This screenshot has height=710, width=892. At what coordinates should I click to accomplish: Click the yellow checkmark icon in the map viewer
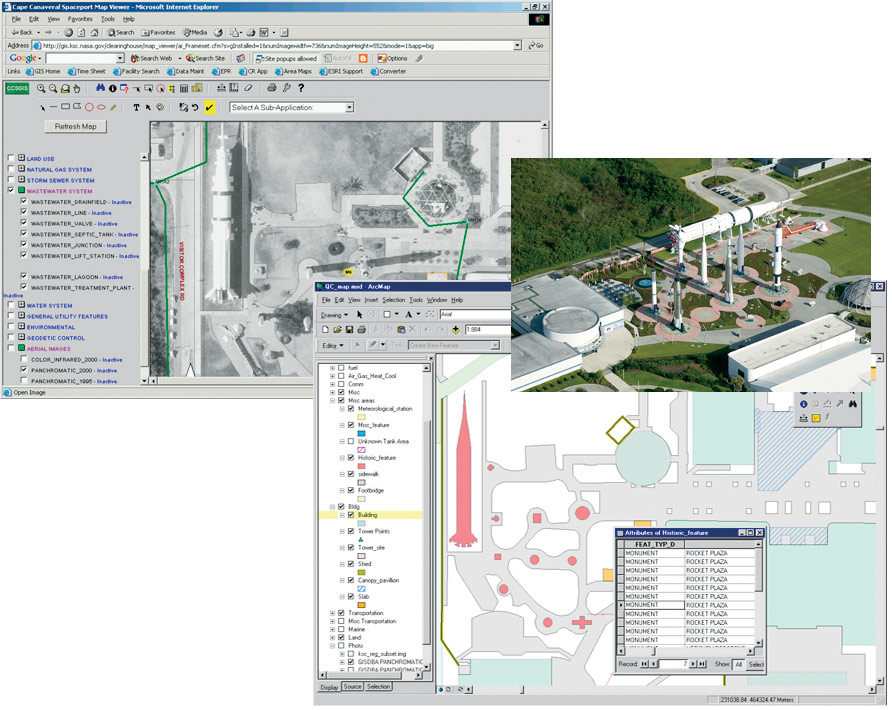(x=209, y=107)
